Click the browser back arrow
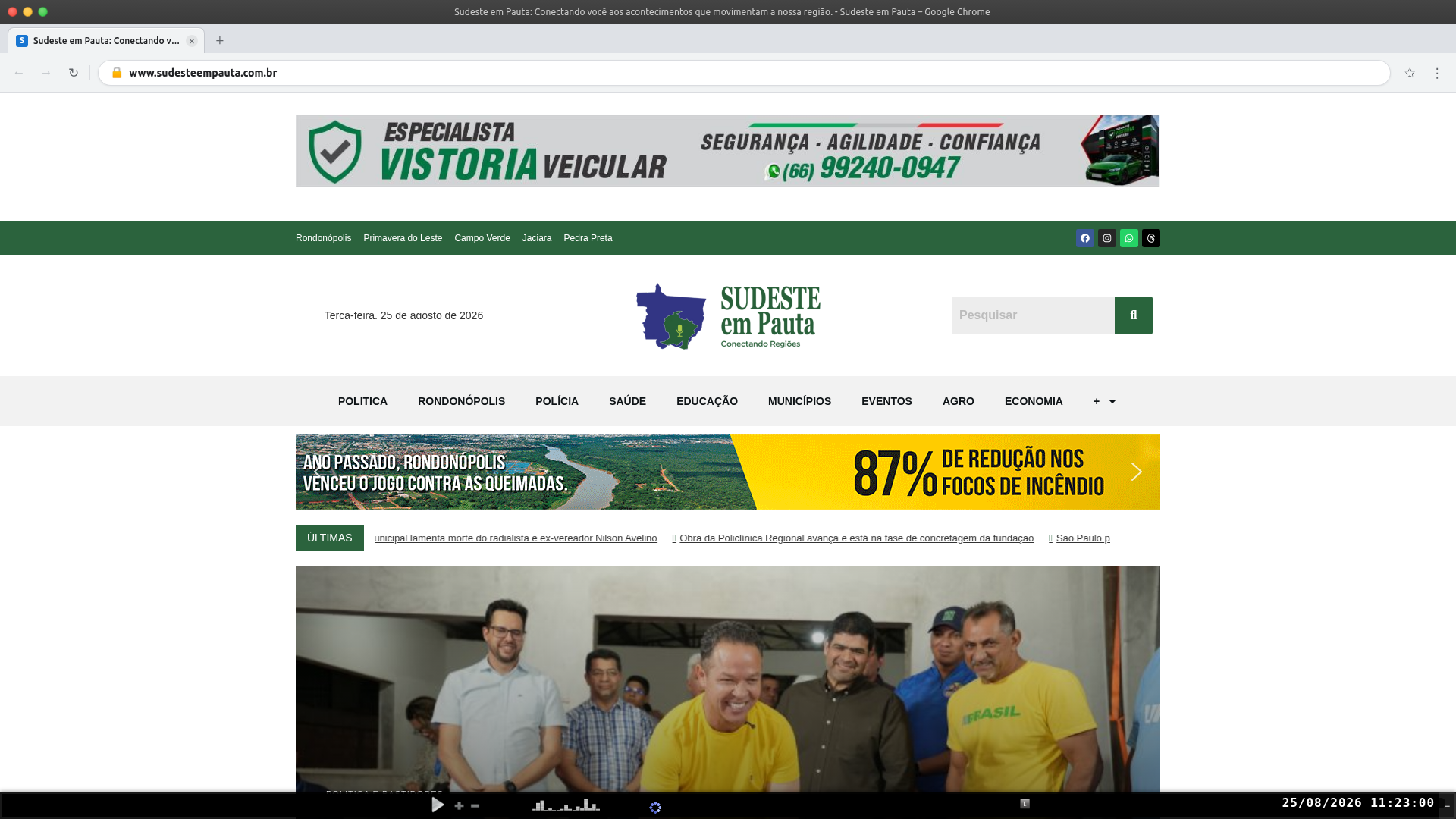Image resolution: width=1456 pixels, height=819 pixels. (x=19, y=73)
